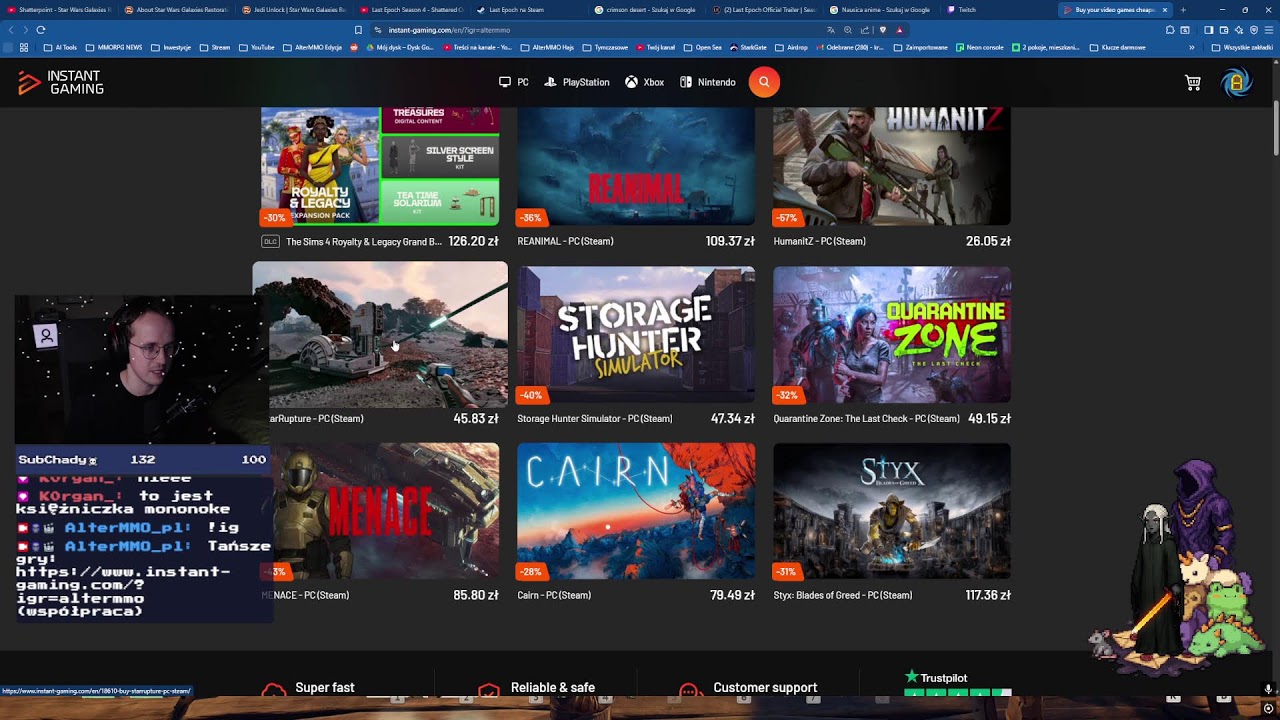Screen dimensions: 1280x720
Task: Switch to Shatterpoint Star Wars Galaxies tab
Action: (x=60, y=10)
